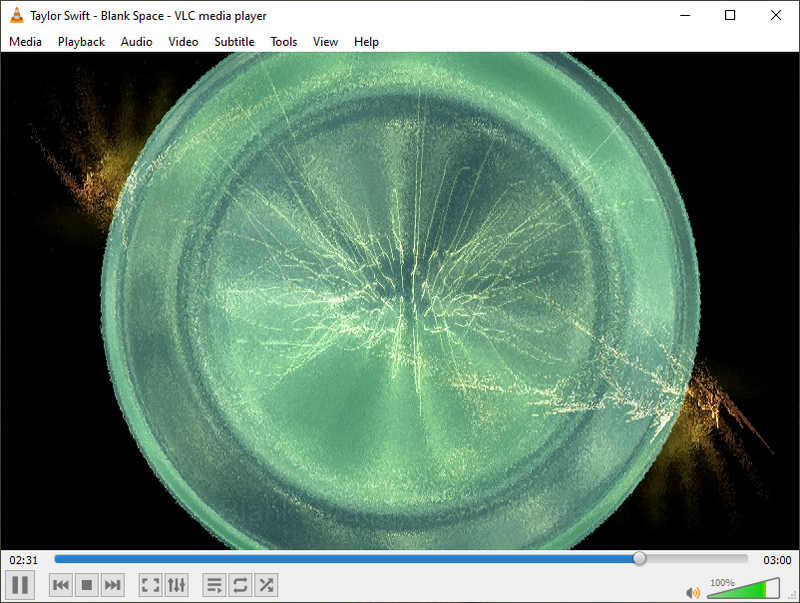This screenshot has height=603, width=800.
Task: Open the Video menu
Action: (183, 42)
